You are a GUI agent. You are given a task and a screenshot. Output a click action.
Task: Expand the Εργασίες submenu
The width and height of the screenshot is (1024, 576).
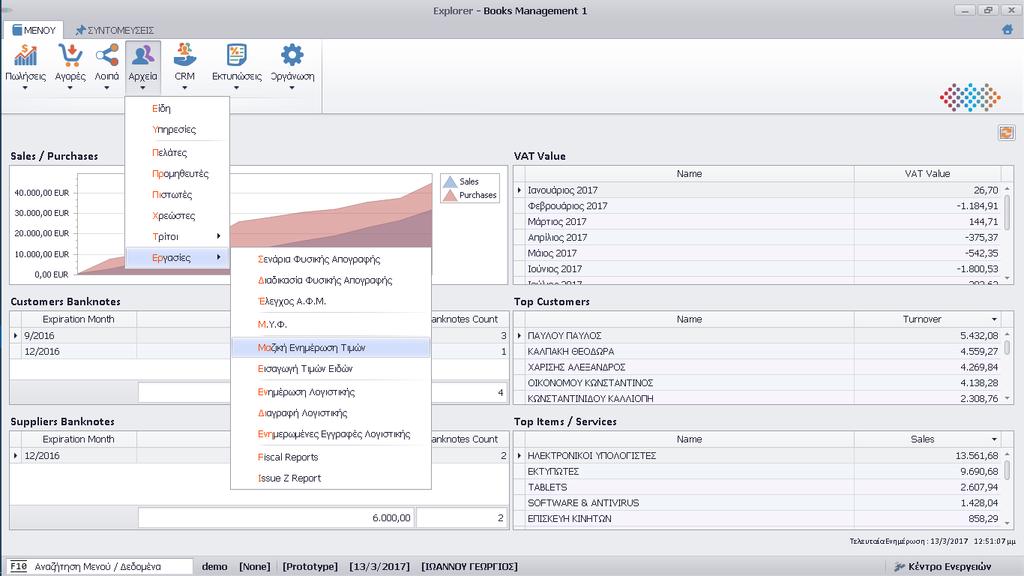[x=177, y=257]
